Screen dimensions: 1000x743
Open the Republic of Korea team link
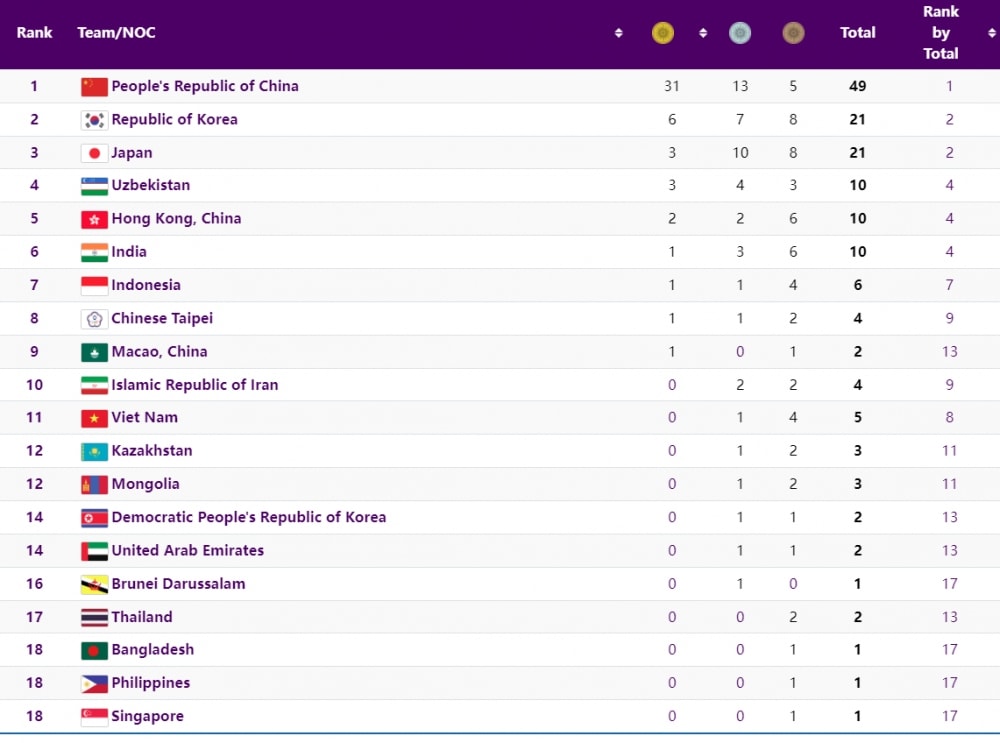(x=174, y=119)
